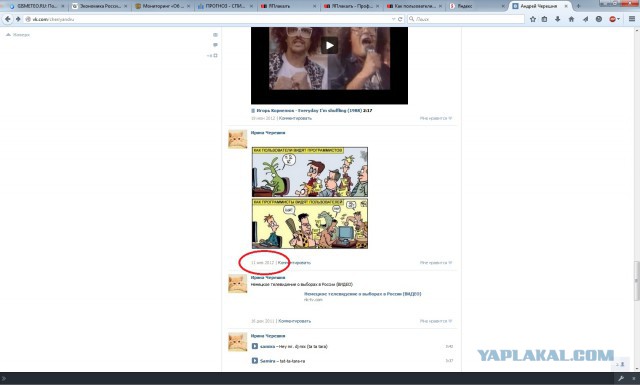Expand the URL history dropdown arrow
Screen dimensions: 640x385
pyautogui.click(x=393, y=19)
